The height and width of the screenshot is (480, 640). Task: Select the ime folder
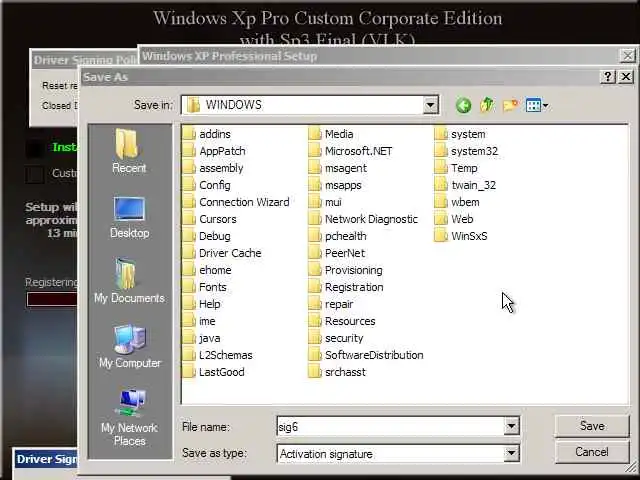pos(199,321)
